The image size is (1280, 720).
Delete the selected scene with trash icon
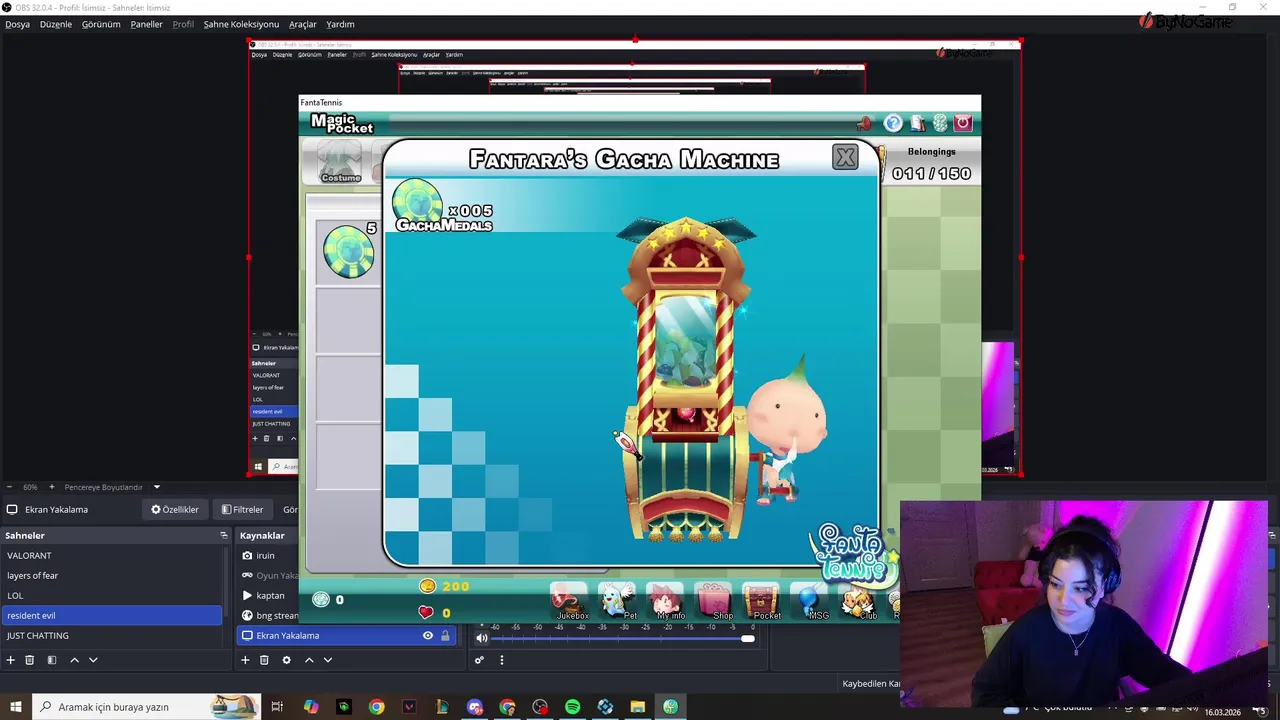[x=30, y=660]
